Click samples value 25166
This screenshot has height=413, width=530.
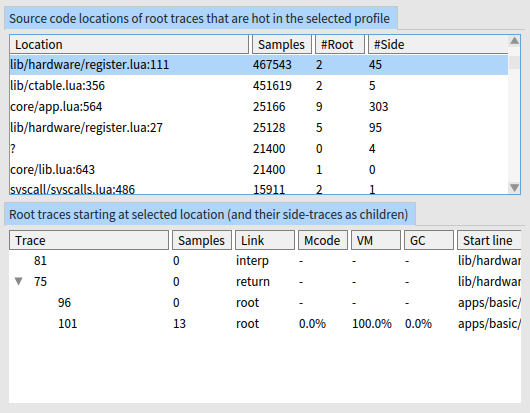(x=269, y=106)
